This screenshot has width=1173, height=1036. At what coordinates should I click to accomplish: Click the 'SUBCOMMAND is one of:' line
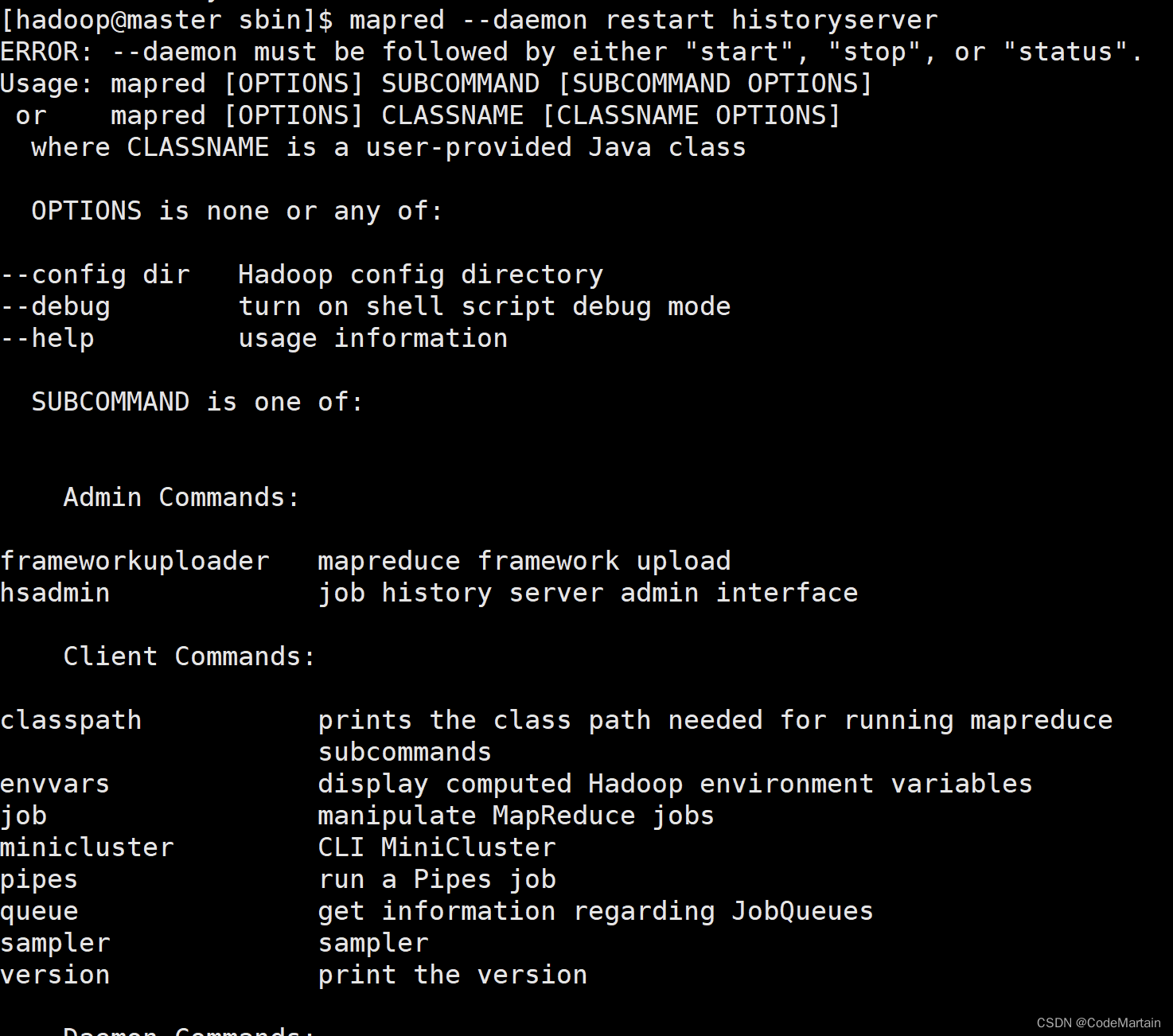click(197, 402)
